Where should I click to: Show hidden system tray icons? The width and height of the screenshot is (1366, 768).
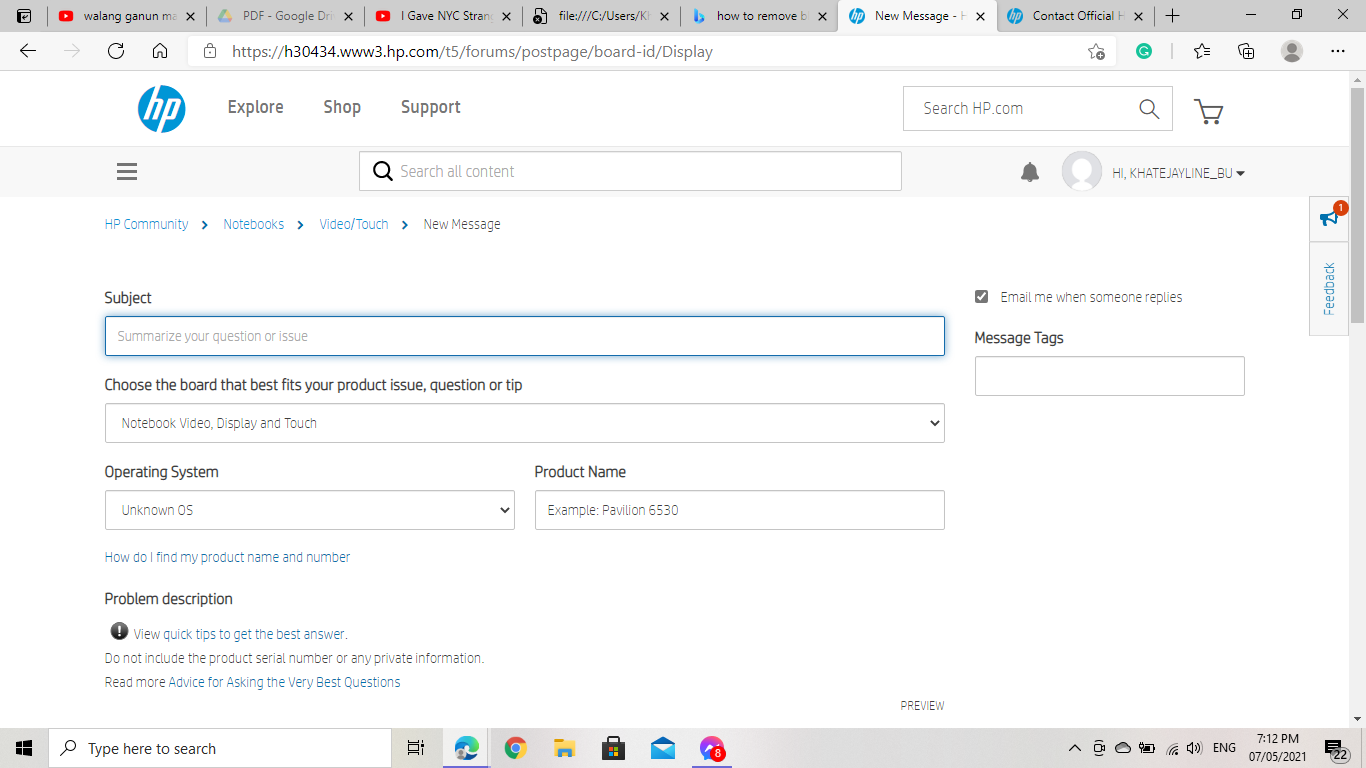tap(1075, 748)
